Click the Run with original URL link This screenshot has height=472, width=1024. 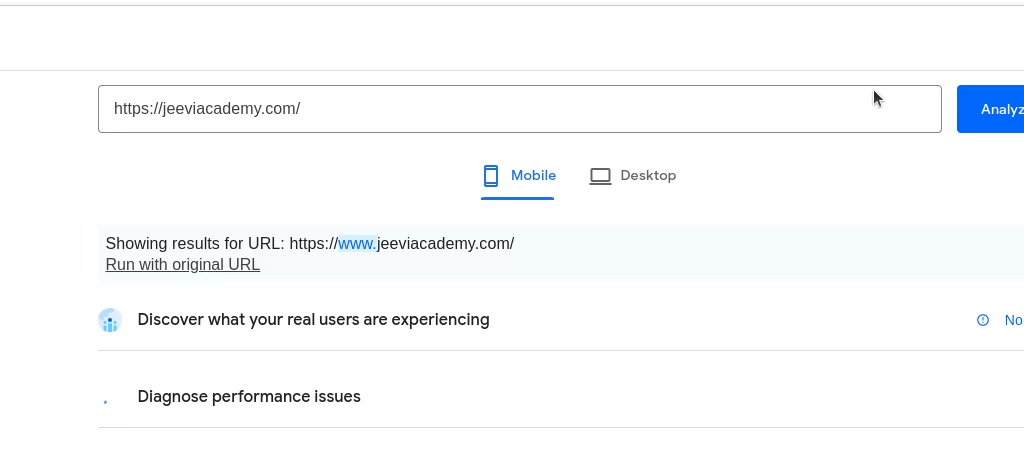tap(183, 264)
